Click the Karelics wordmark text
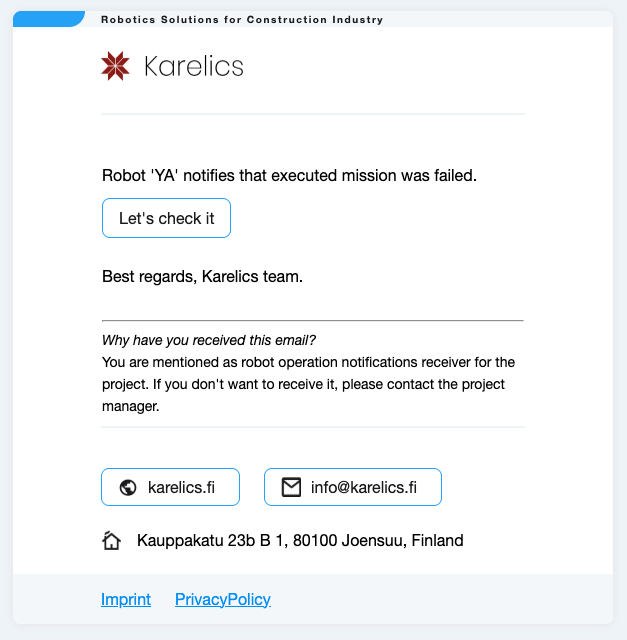 point(194,67)
